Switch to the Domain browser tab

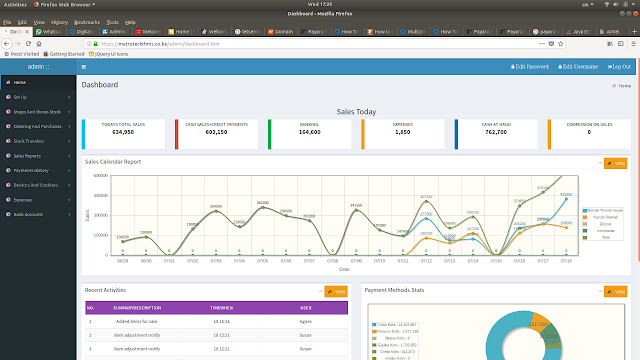tap(281, 31)
